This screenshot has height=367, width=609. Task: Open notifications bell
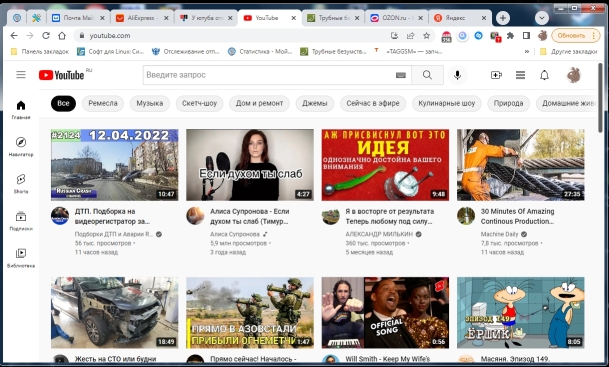(x=545, y=75)
